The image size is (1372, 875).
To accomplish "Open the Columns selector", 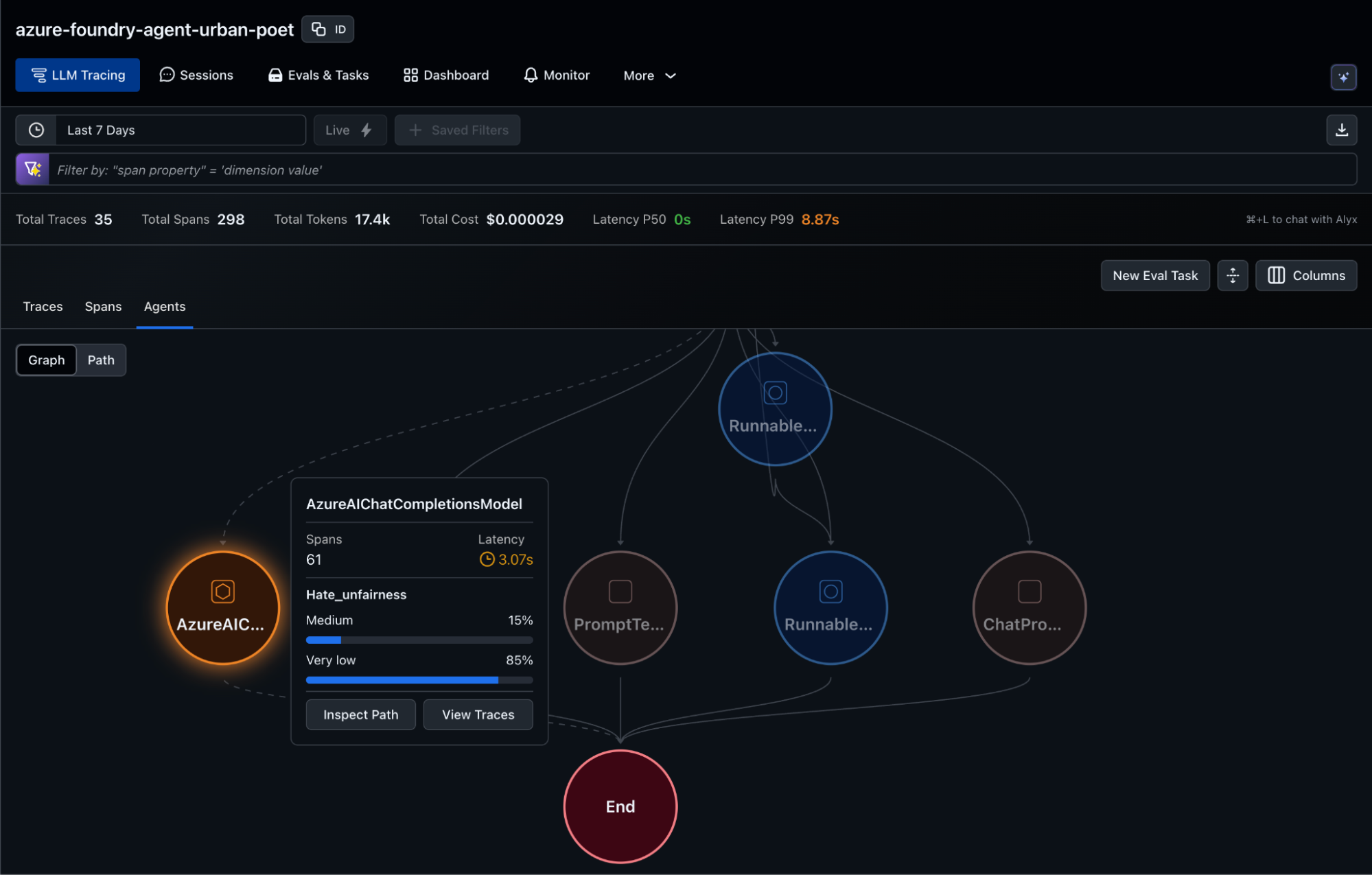I will click(x=1305, y=275).
